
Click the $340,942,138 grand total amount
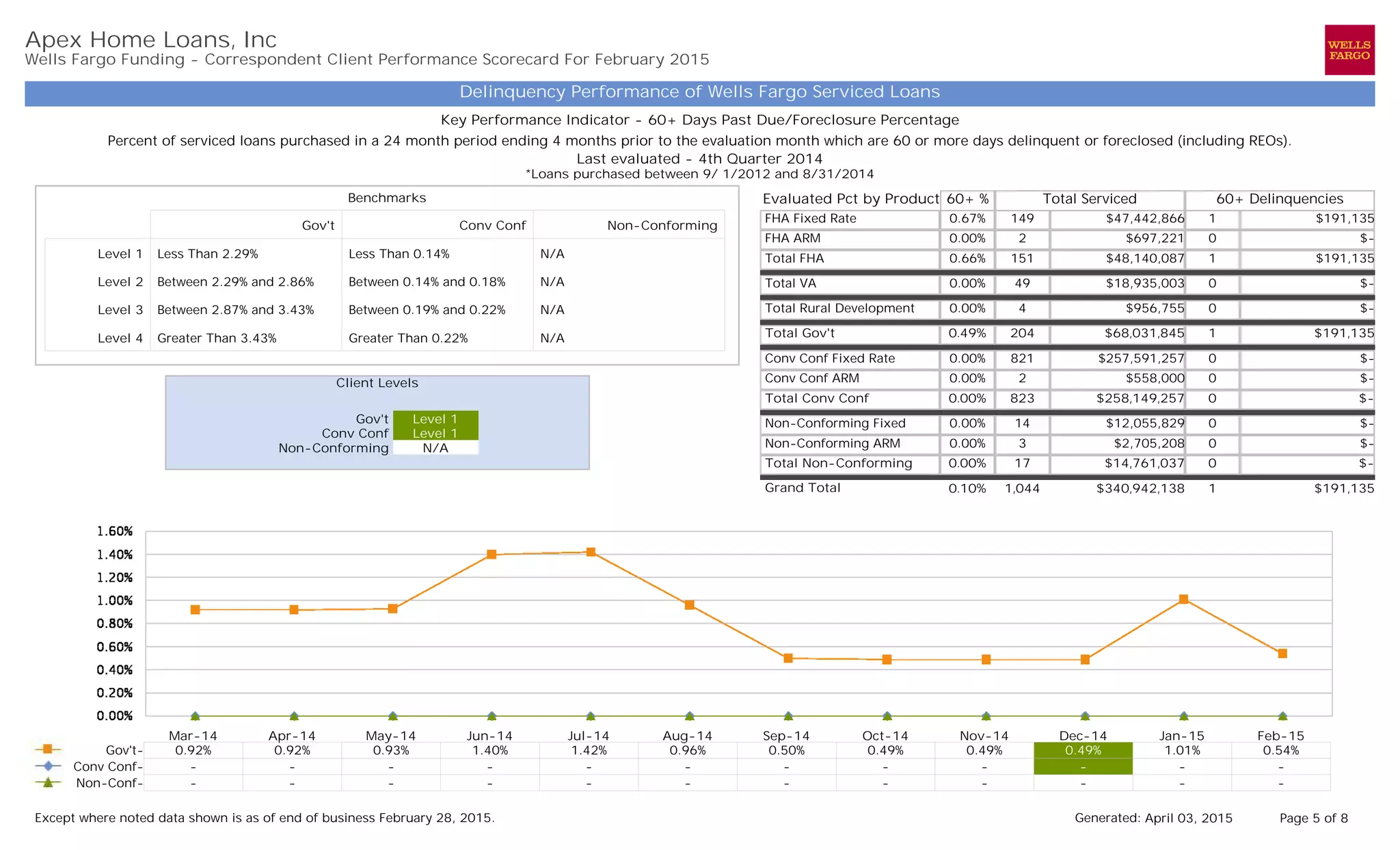1140,488
